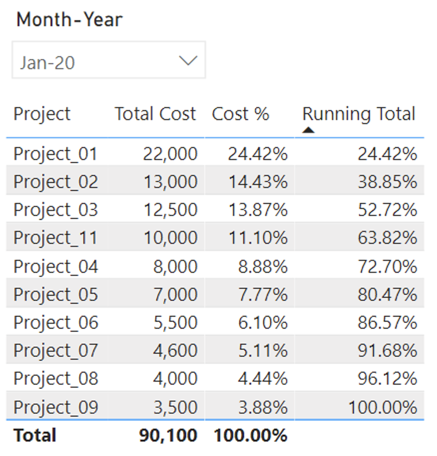This screenshot has height=456, width=437.
Task: Click the 8,000 total cost cell
Action: [175, 267]
